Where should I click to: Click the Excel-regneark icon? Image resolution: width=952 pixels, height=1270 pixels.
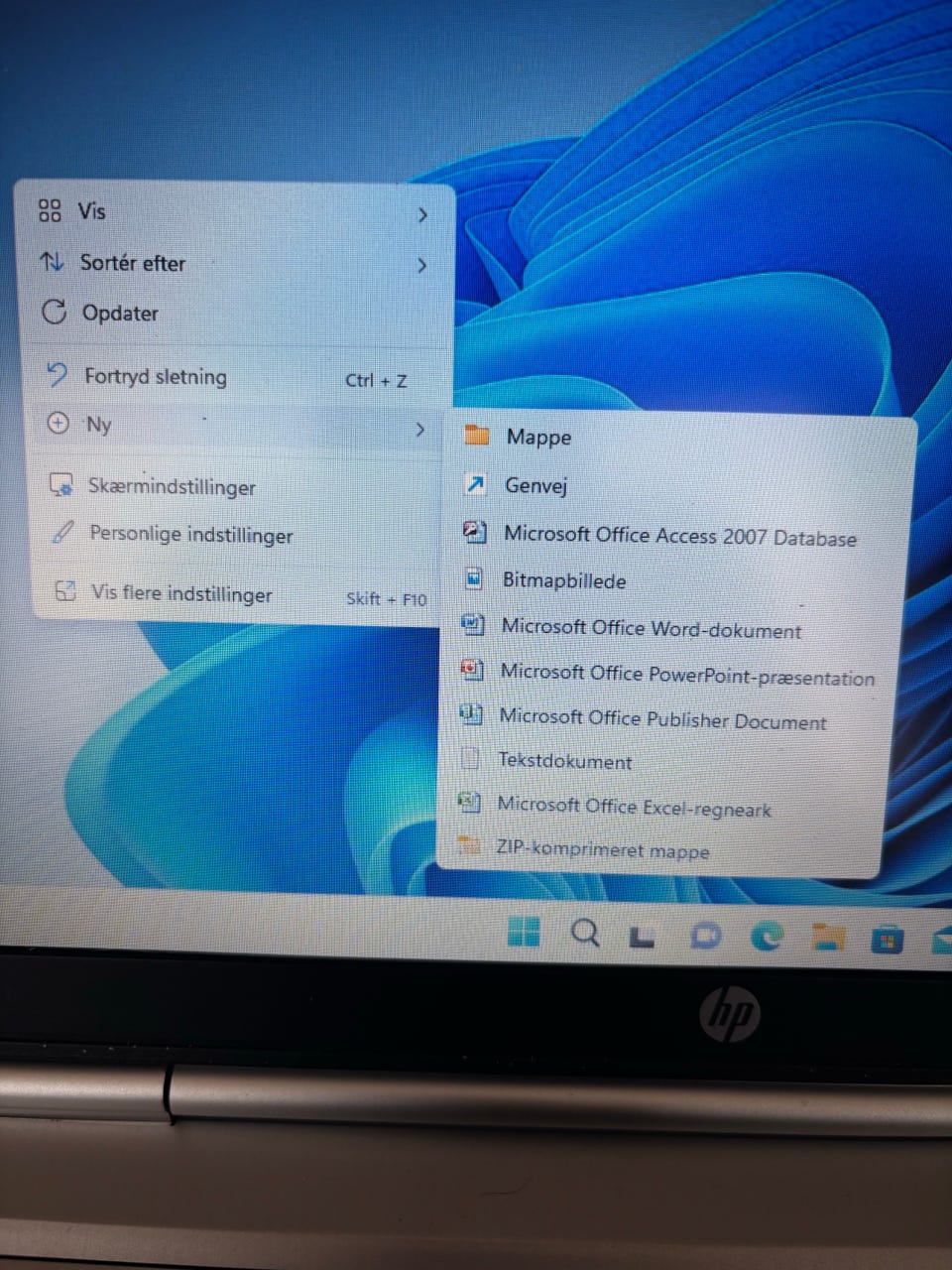pos(469,802)
